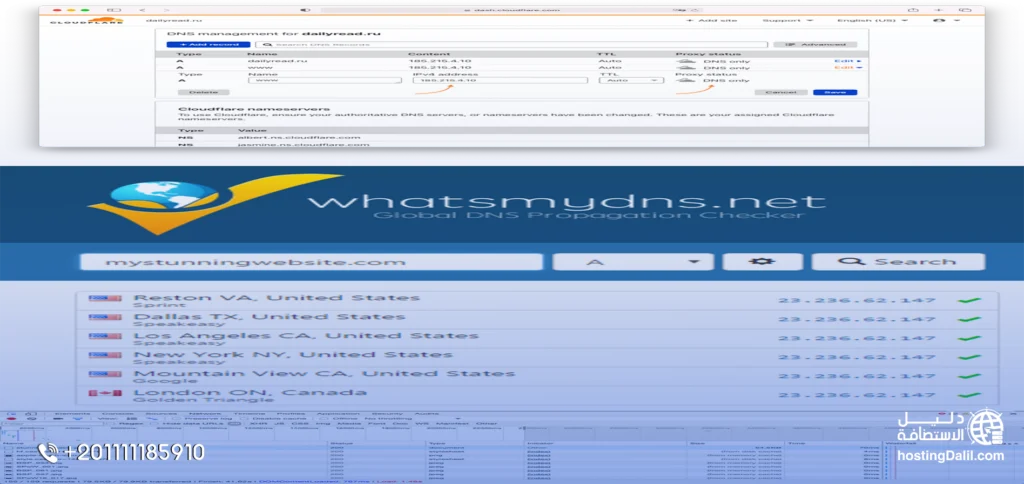The height and width of the screenshot is (484, 1024).
Task: Switch to DevTools Network tab
Action: point(205,413)
